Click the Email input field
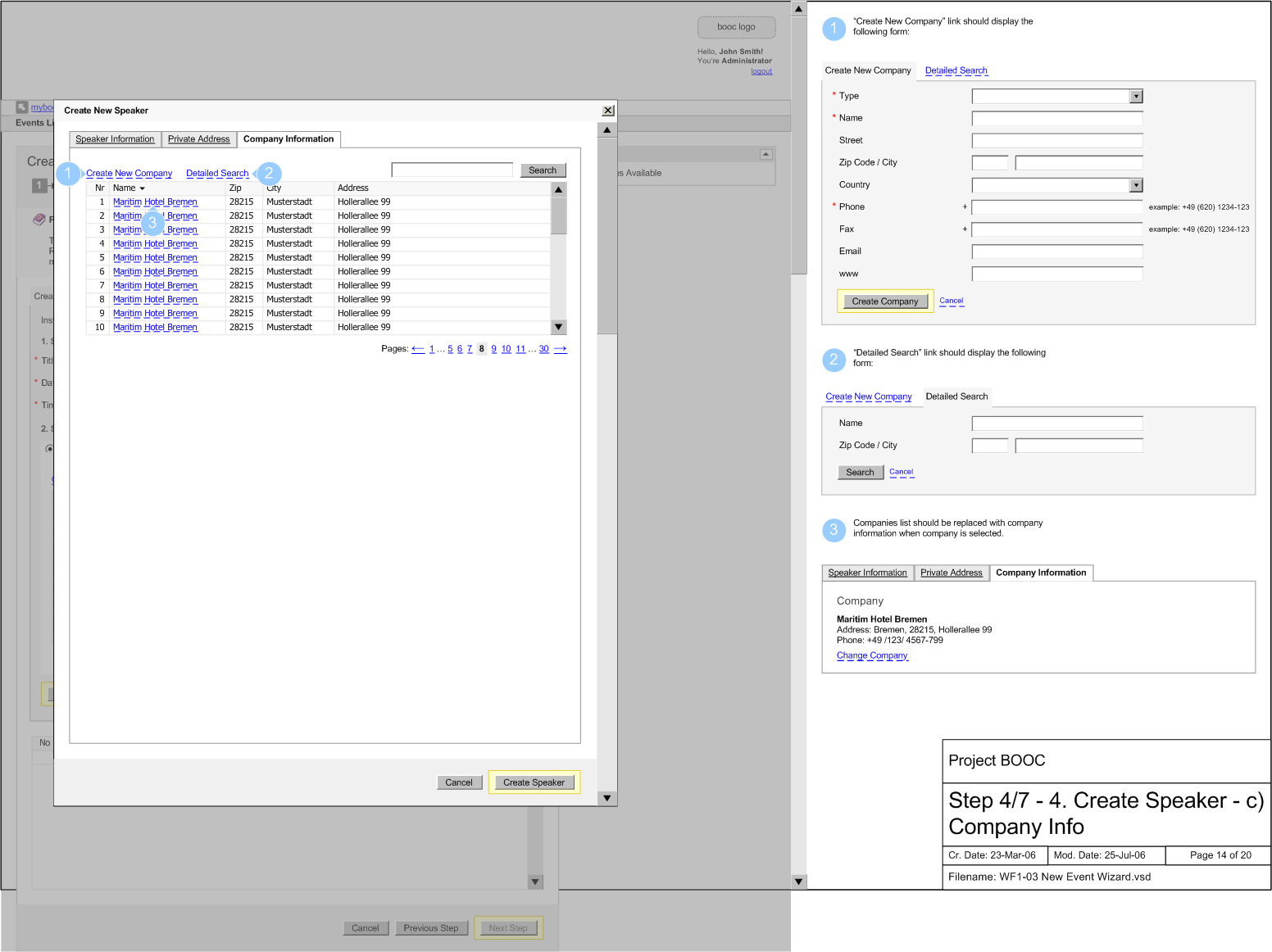The height and width of the screenshot is (952, 1272). point(1057,252)
